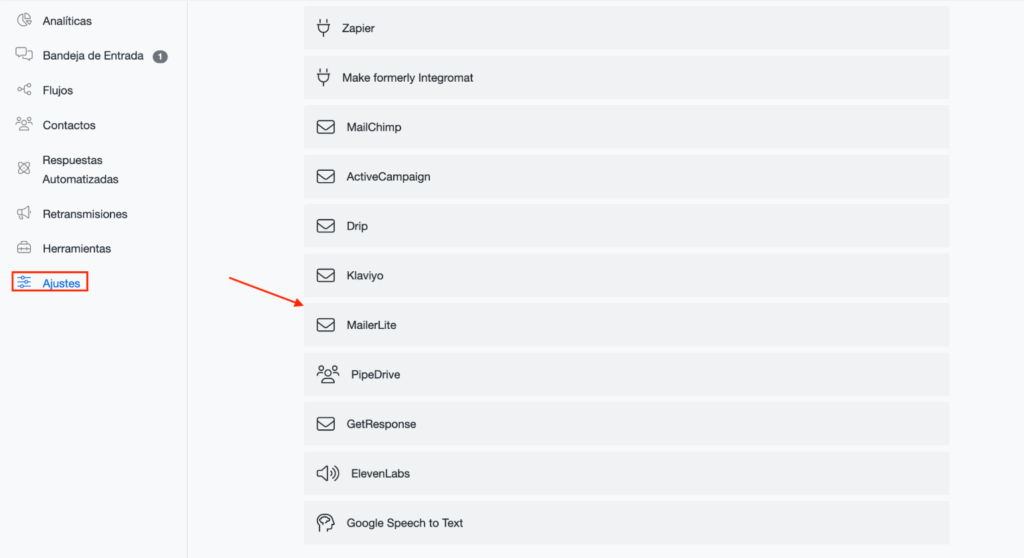Click the Flujos flow icon
The width and height of the screenshot is (1024, 558).
[x=24, y=90]
